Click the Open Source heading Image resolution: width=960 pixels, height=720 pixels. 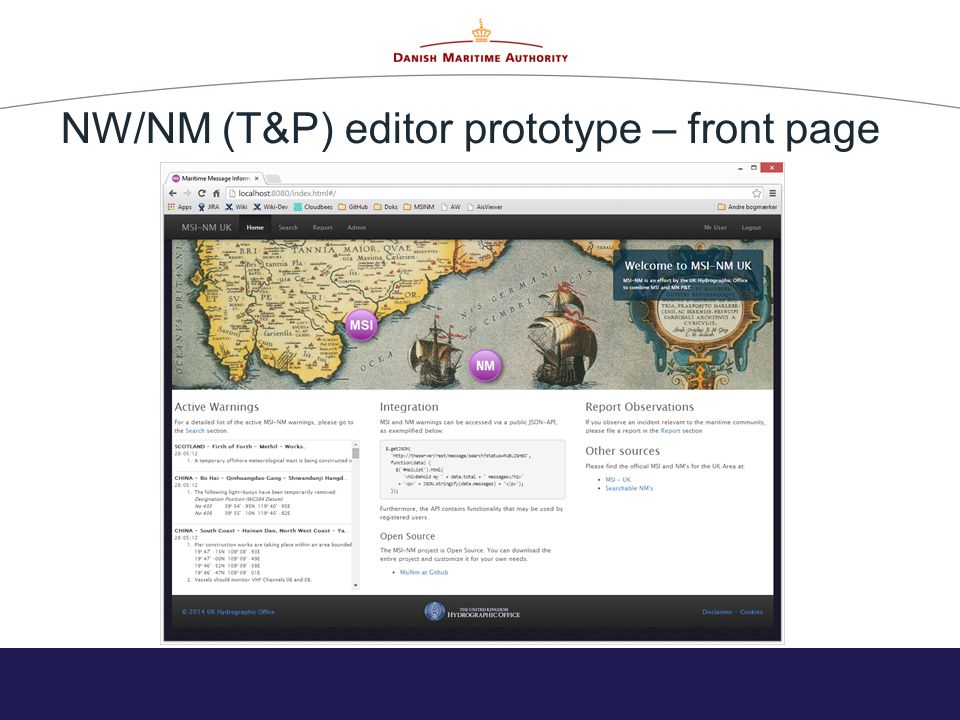tap(407, 536)
